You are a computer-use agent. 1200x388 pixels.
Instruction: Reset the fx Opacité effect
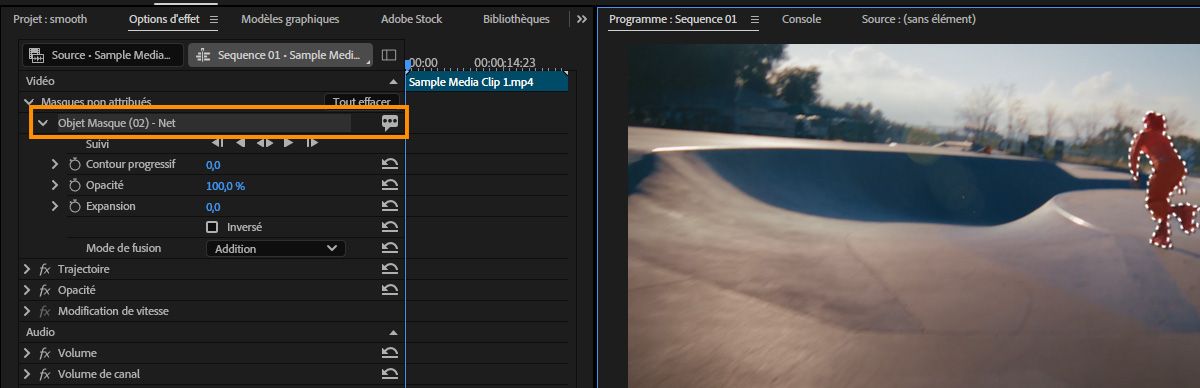tap(390, 290)
